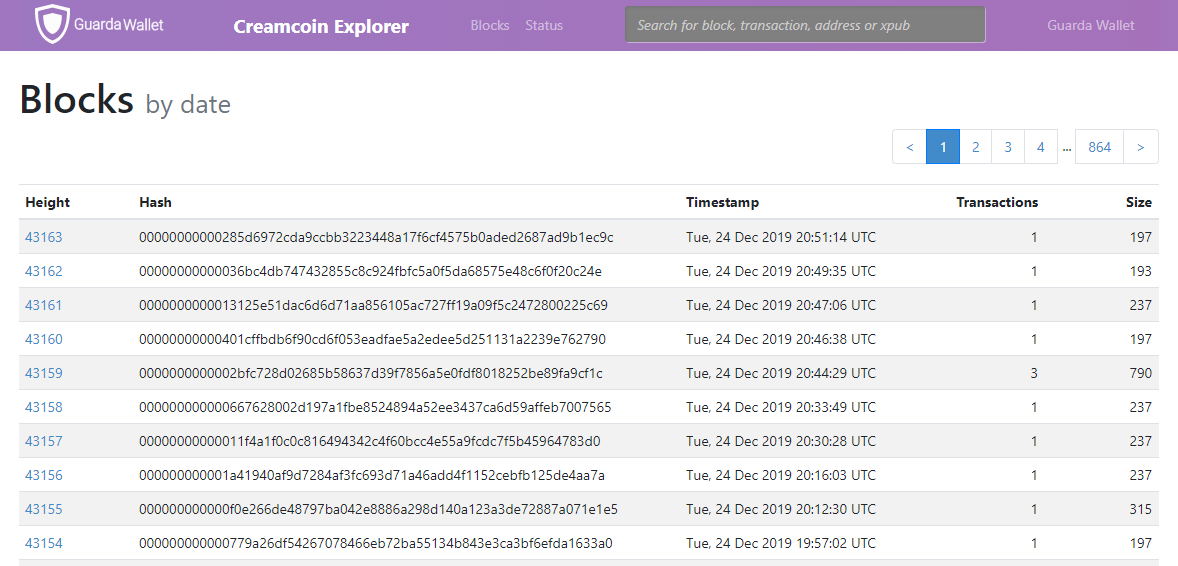1178x566 pixels.
Task: Go to page 3 of blocks
Action: (1007, 147)
